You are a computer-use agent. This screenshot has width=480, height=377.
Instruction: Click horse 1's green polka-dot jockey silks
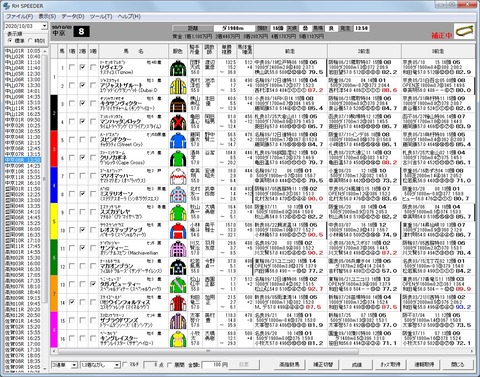178,68
